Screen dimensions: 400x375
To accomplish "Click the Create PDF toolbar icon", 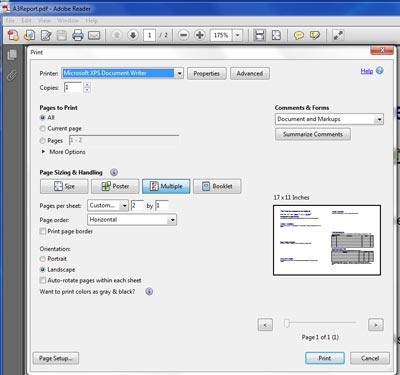I will click(x=13, y=35).
